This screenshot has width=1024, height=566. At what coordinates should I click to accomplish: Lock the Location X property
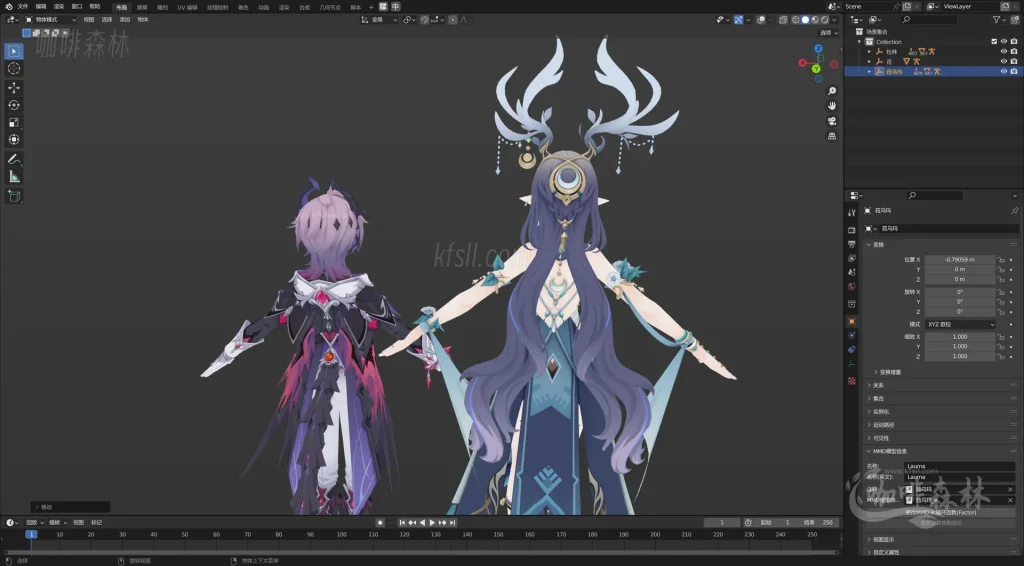click(1000, 260)
